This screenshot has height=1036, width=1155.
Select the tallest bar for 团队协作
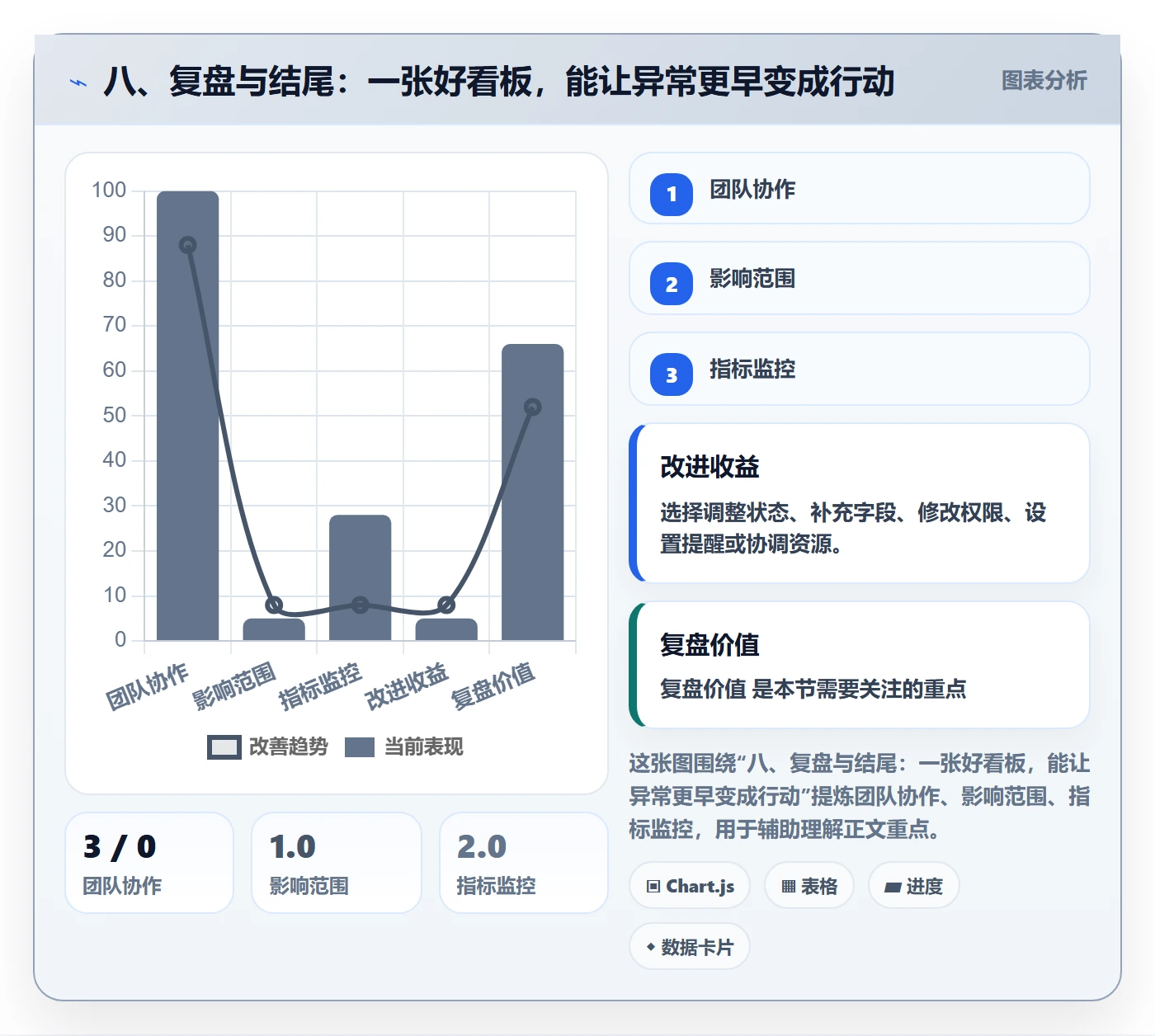pos(188,416)
